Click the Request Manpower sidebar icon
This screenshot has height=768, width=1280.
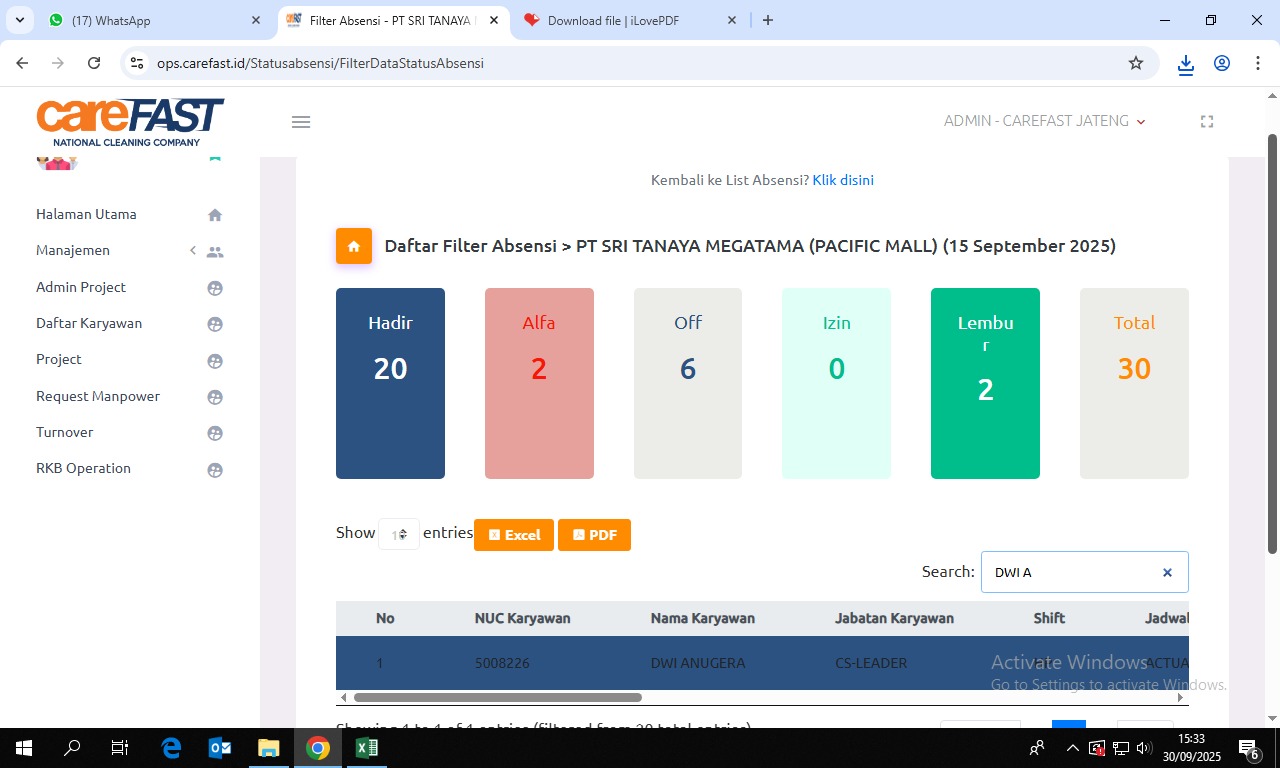click(x=214, y=397)
